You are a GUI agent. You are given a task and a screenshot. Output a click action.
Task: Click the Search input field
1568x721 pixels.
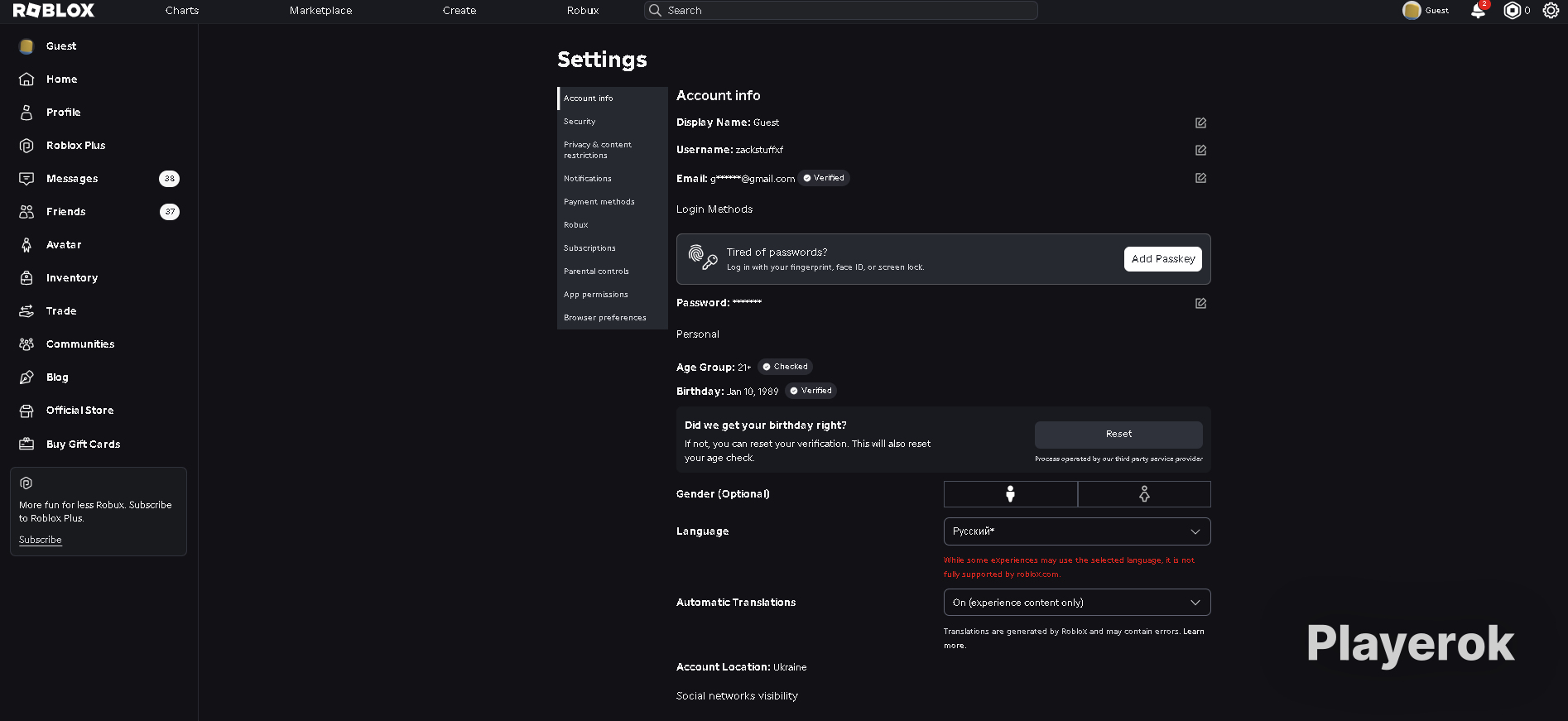click(840, 11)
